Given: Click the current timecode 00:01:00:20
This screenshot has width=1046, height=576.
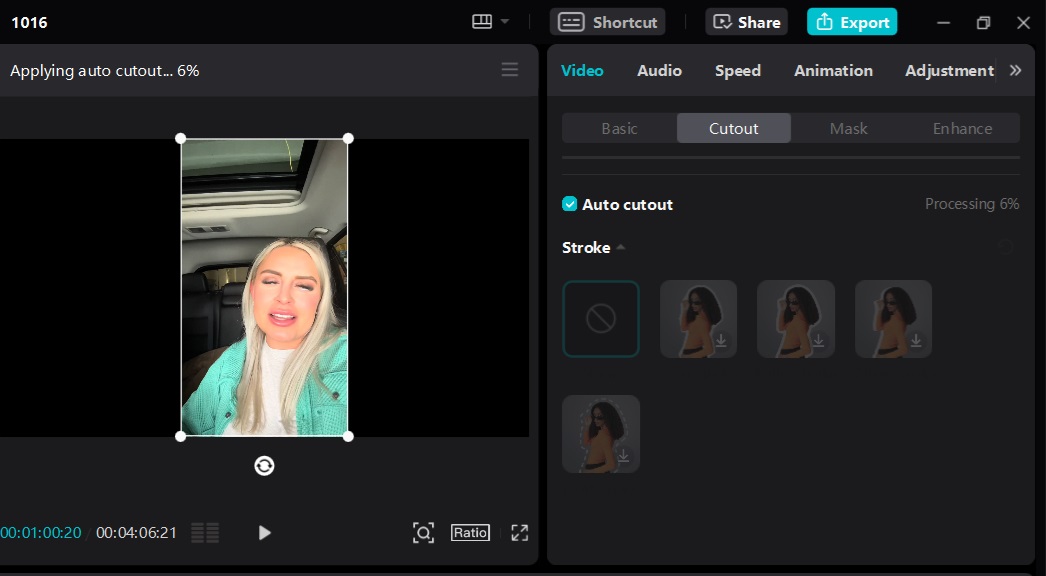Looking at the screenshot, I should pyautogui.click(x=41, y=533).
